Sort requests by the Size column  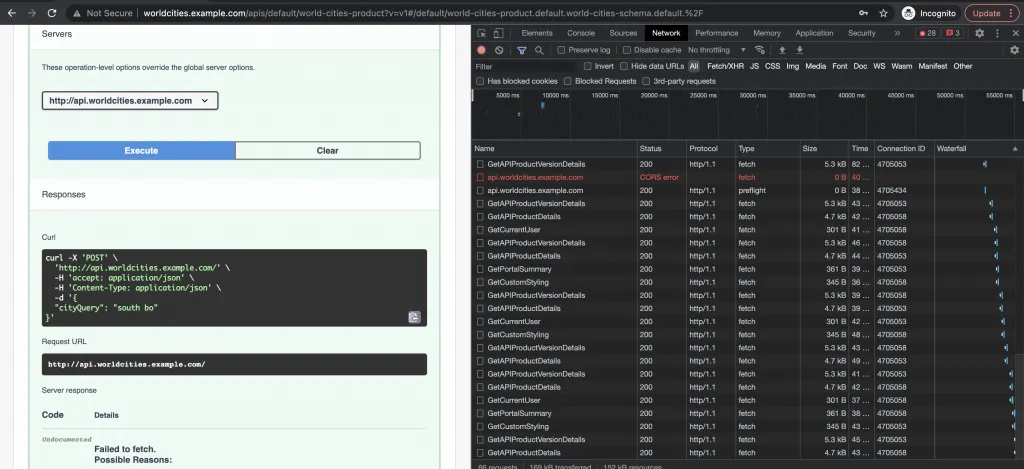[824, 149]
